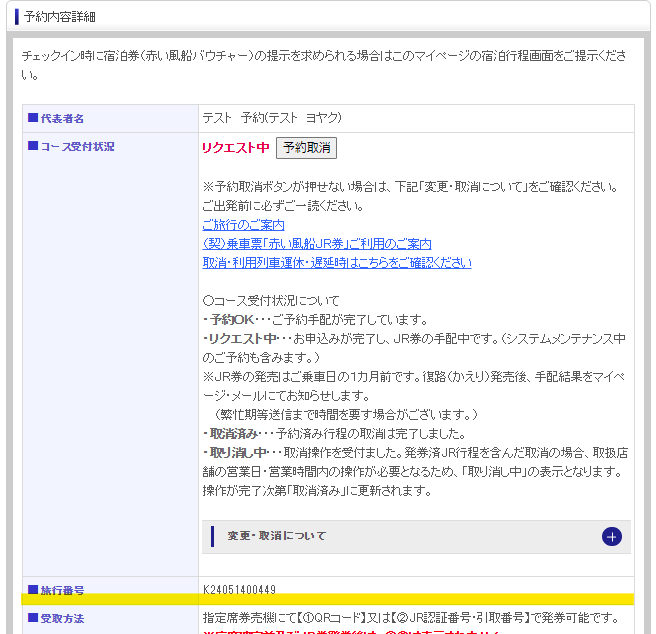
Task: Expand 変更・取消について with the plus icon
Action: 612,536
